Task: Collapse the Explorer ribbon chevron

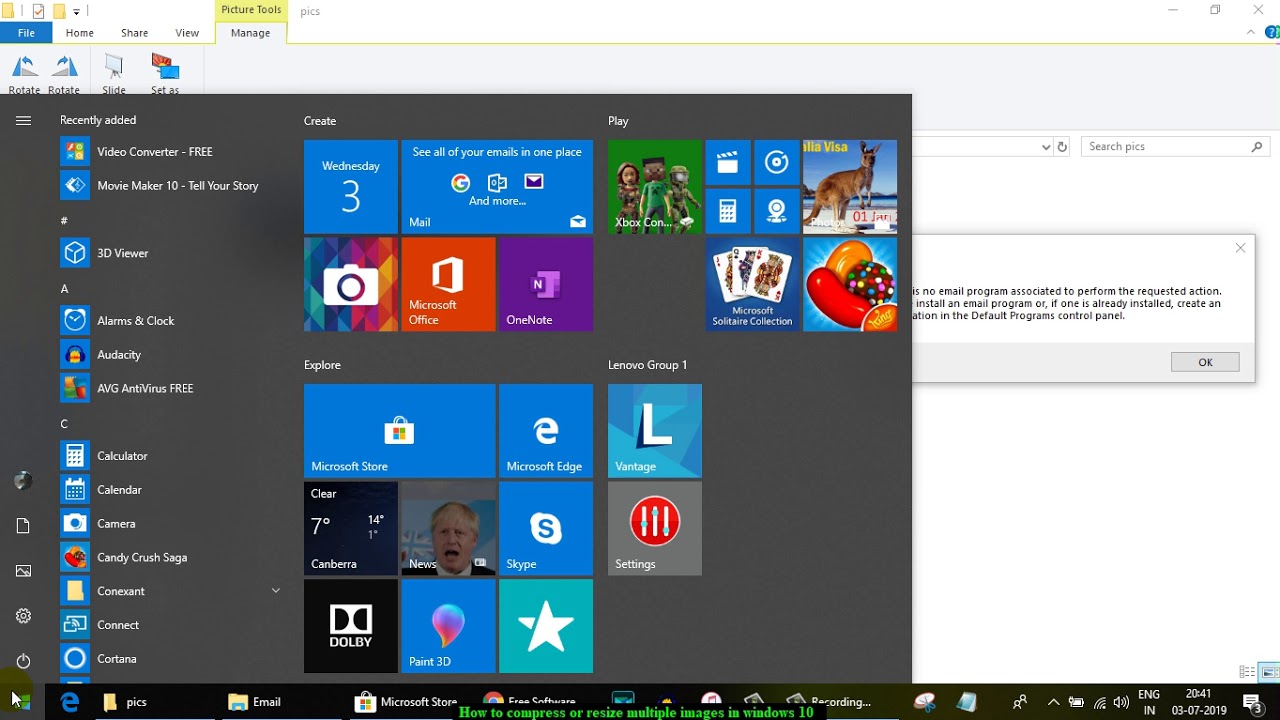Action: tap(1251, 32)
